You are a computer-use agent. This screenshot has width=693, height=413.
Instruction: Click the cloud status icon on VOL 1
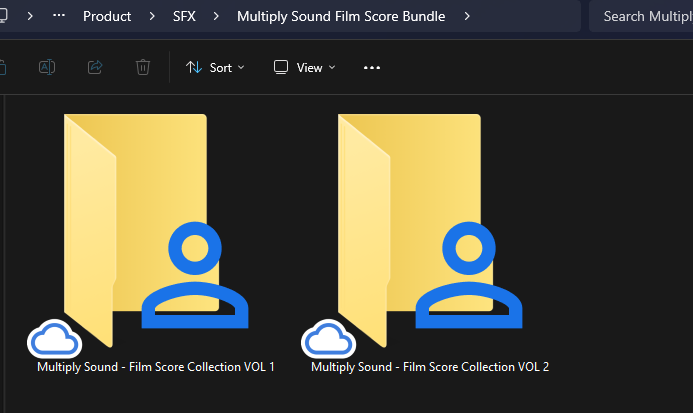tap(54, 339)
